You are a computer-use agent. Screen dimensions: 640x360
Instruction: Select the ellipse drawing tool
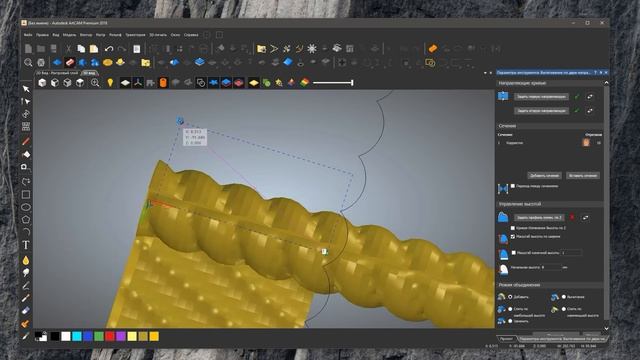26,207
